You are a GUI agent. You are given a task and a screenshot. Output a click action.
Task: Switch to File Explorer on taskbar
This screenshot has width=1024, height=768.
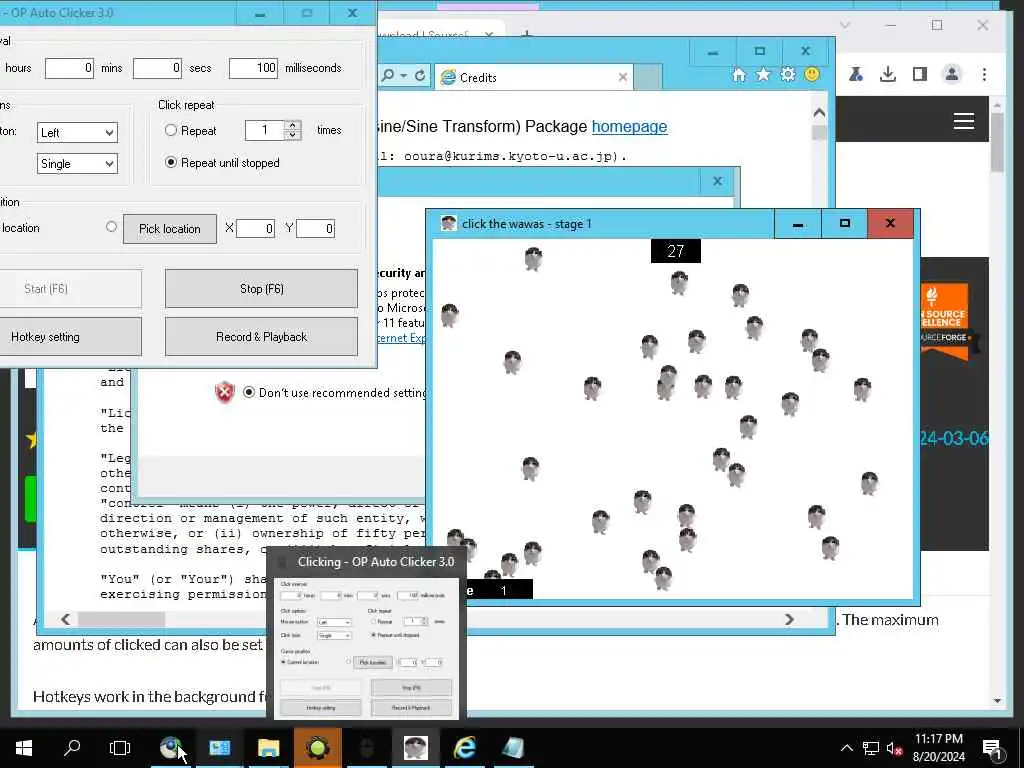[x=268, y=748]
